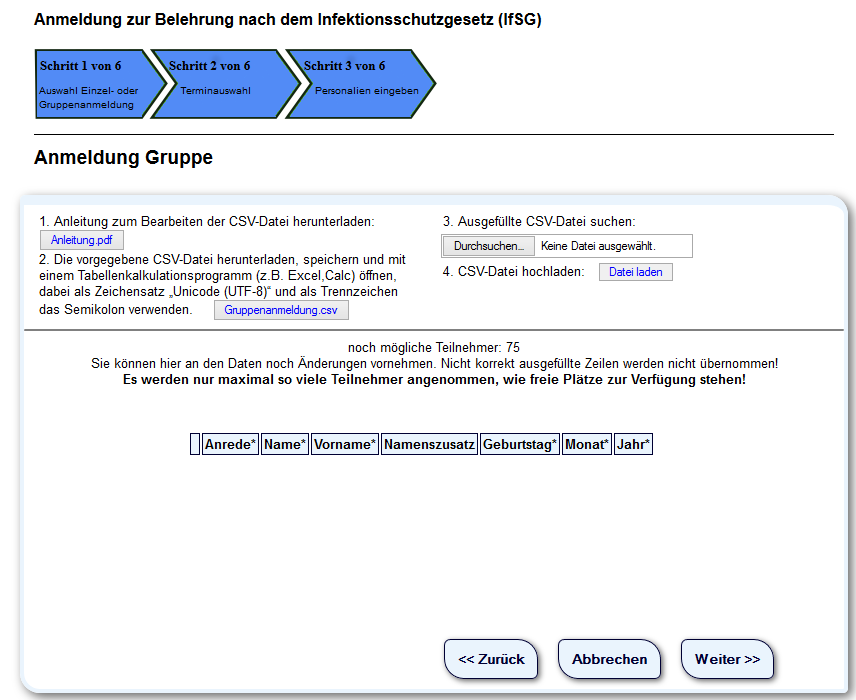Go back with the << Zurück button
Image resolution: width=856 pixels, height=700 pixels.
(491, 659)
